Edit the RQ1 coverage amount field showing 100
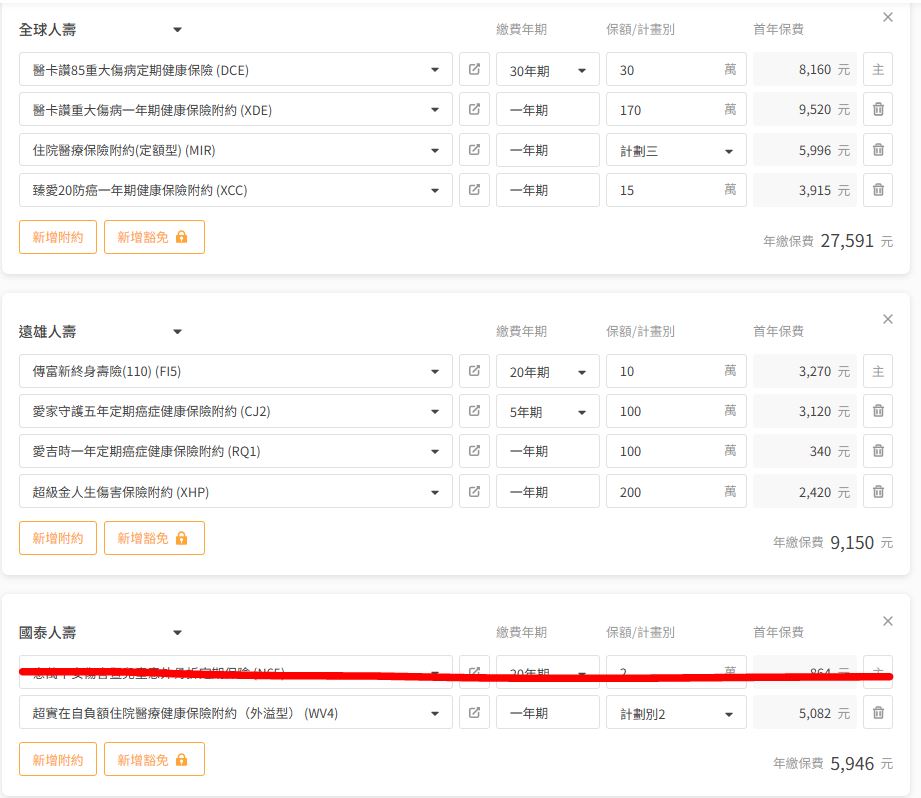Image resolution: width=921 pixels, height=798 pixels. tap(676, 451)
